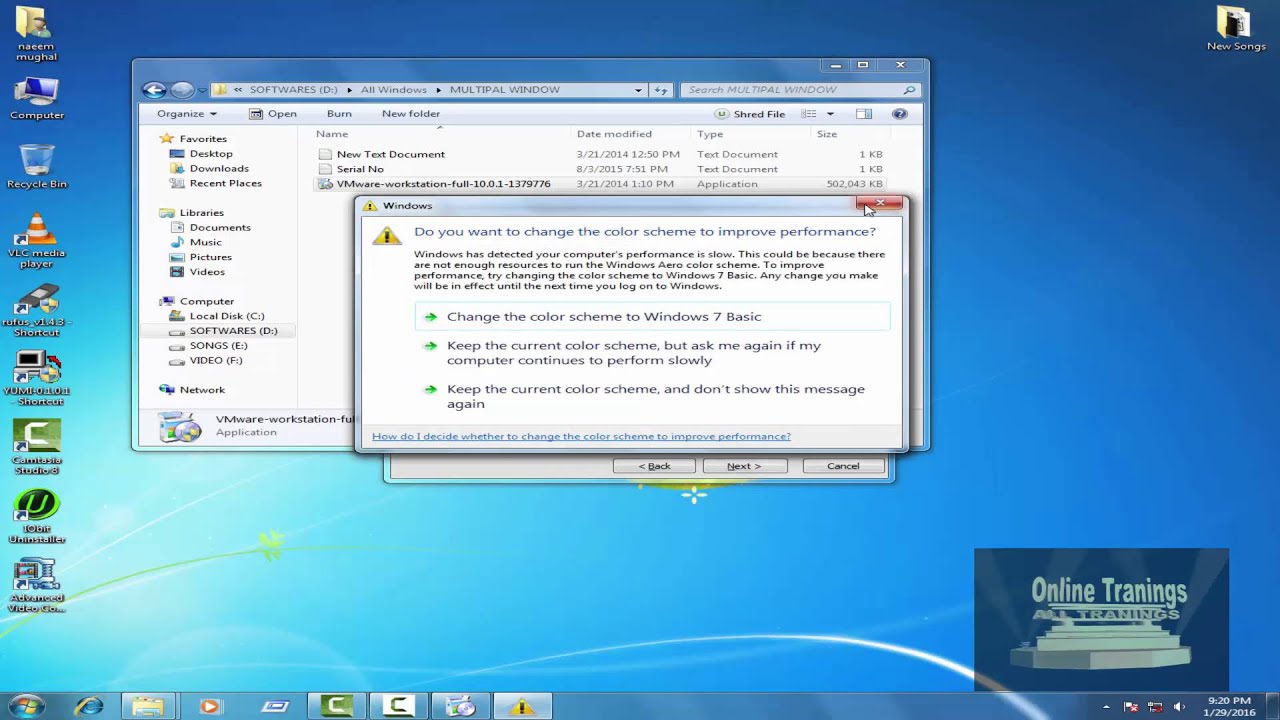Open the recent pages dropdown beside navigation arrows
Image resolution: width=1280 pixels, height=720 pixels.
201,90
